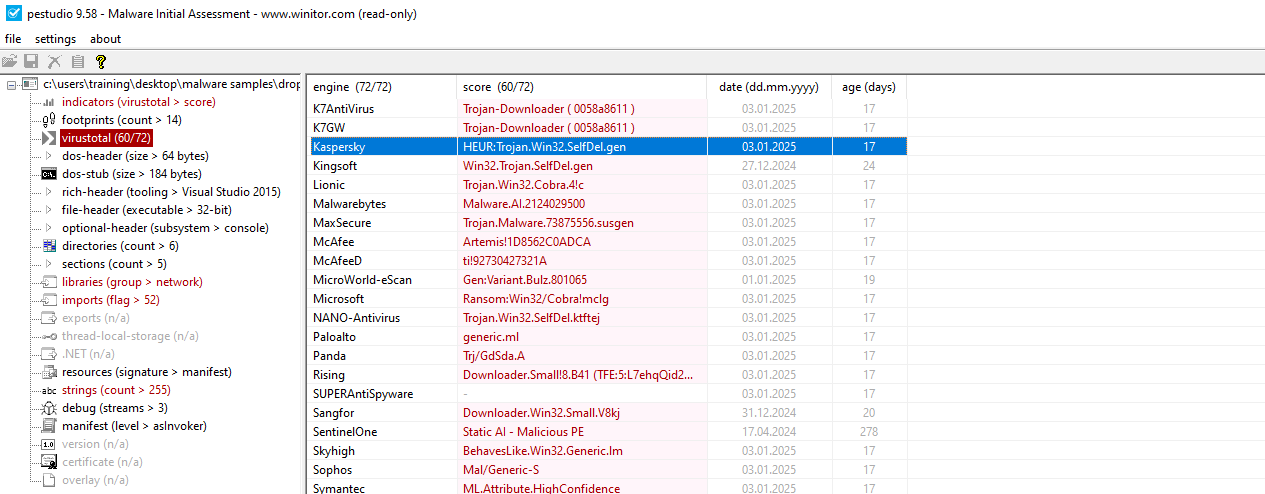Image resolution: width=1265 pixels, height=494 pixels.
Task: Click the overlay page icon
Action: (48, 480)
